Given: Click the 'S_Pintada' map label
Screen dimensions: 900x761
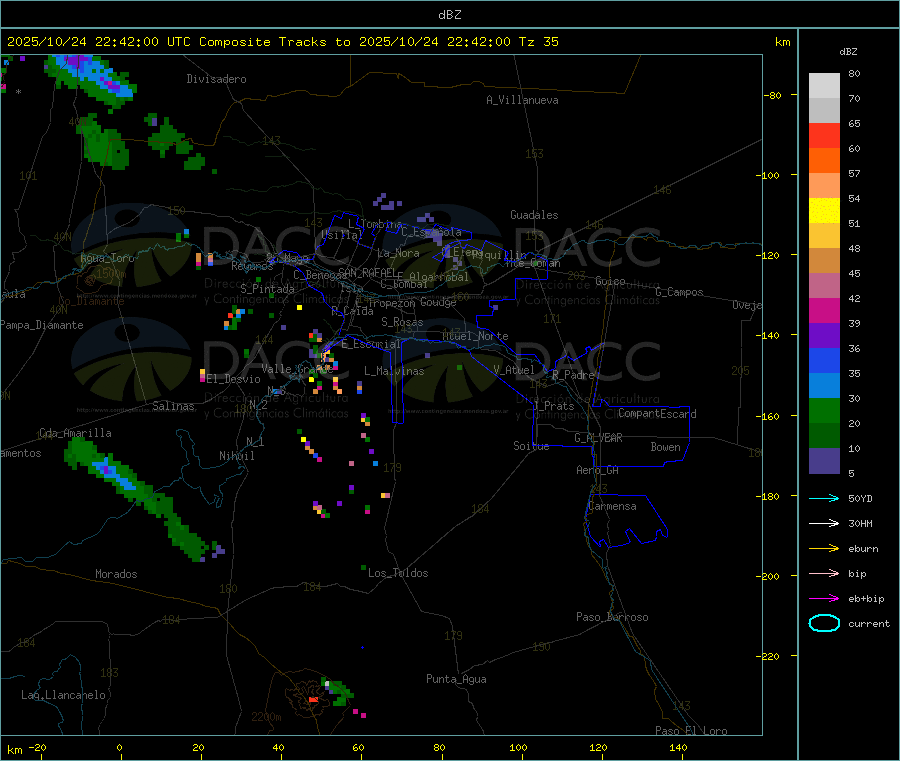Looking at the screenshot, I should point(267,289).
